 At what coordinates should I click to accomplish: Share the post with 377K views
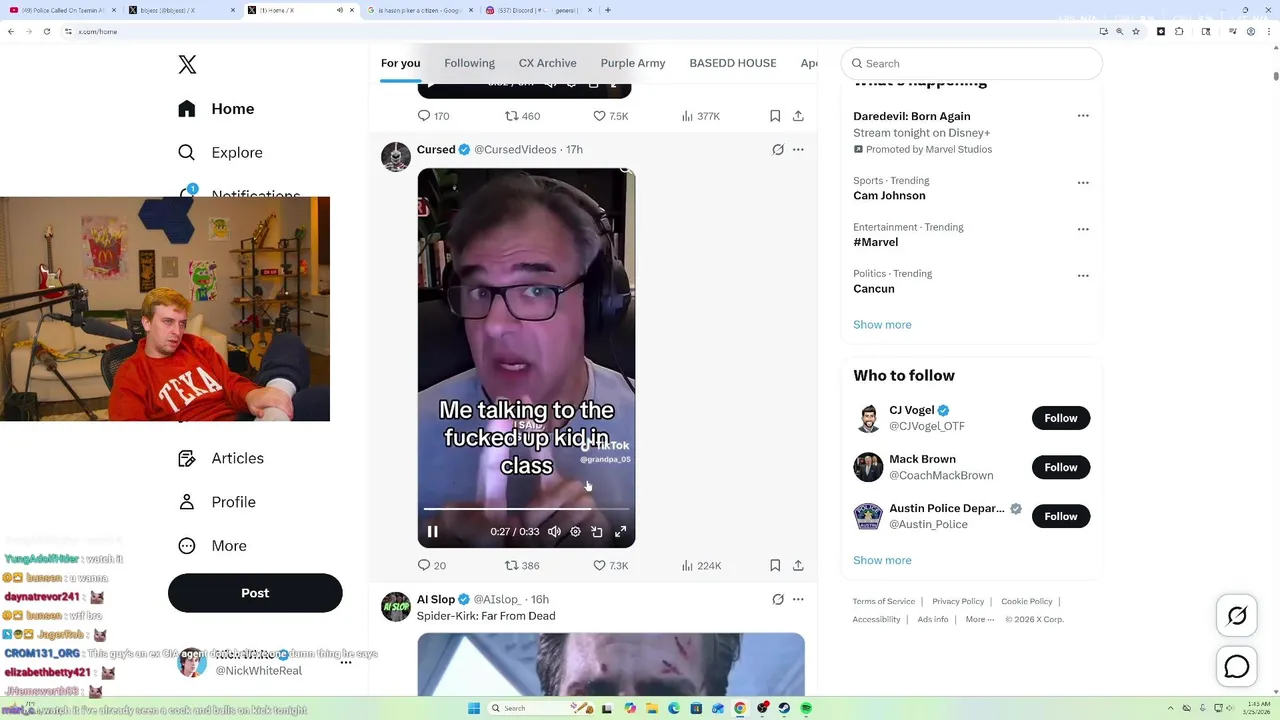tap(798, 116)
